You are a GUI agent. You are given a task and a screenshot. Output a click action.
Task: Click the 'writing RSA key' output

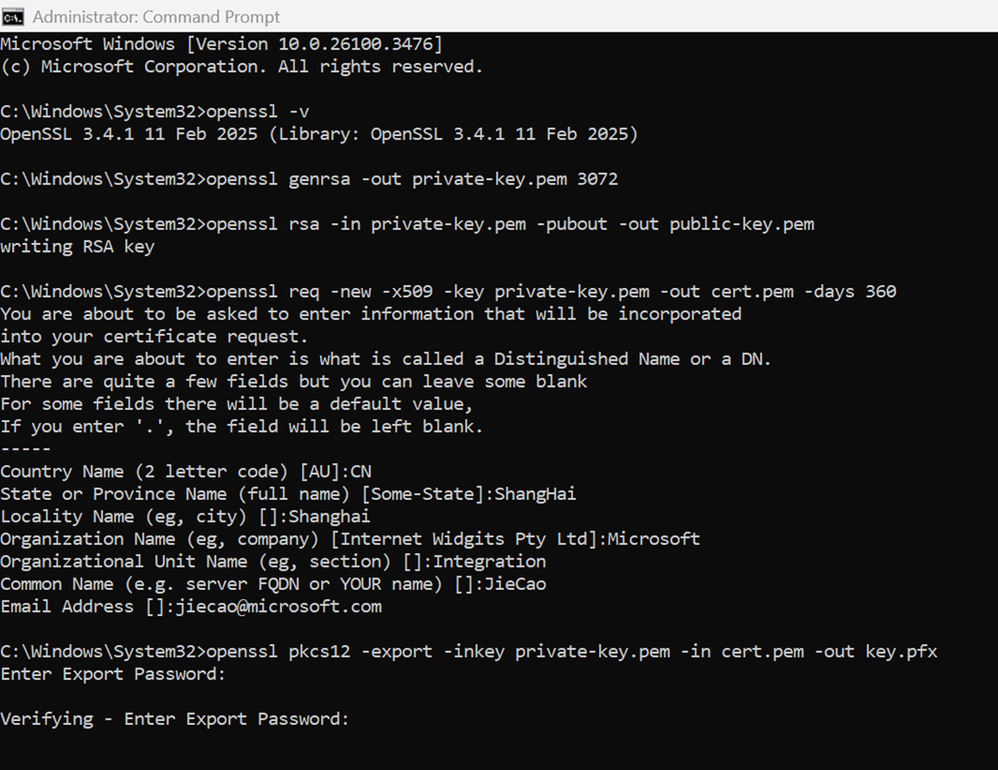click(77, 247)
